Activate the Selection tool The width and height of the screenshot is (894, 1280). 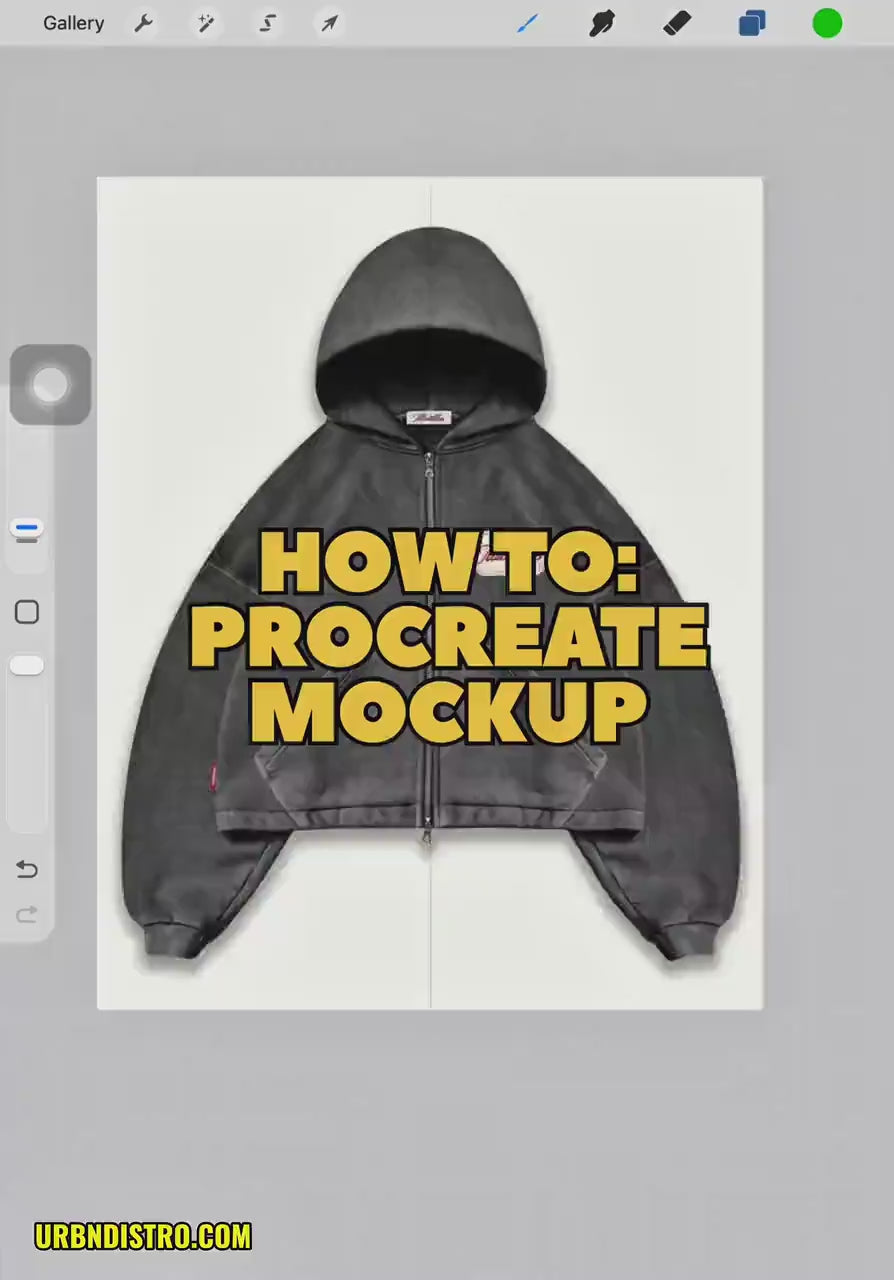click(x=267, y=23)
